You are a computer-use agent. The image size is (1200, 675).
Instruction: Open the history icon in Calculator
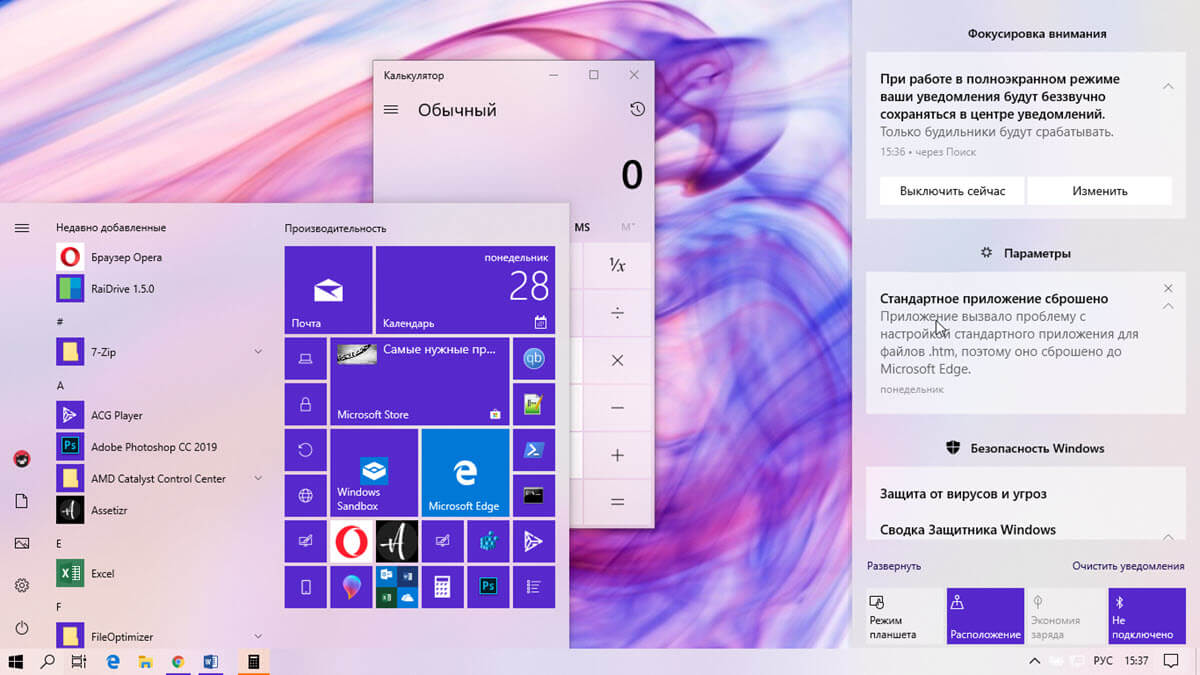coord(637,110)
